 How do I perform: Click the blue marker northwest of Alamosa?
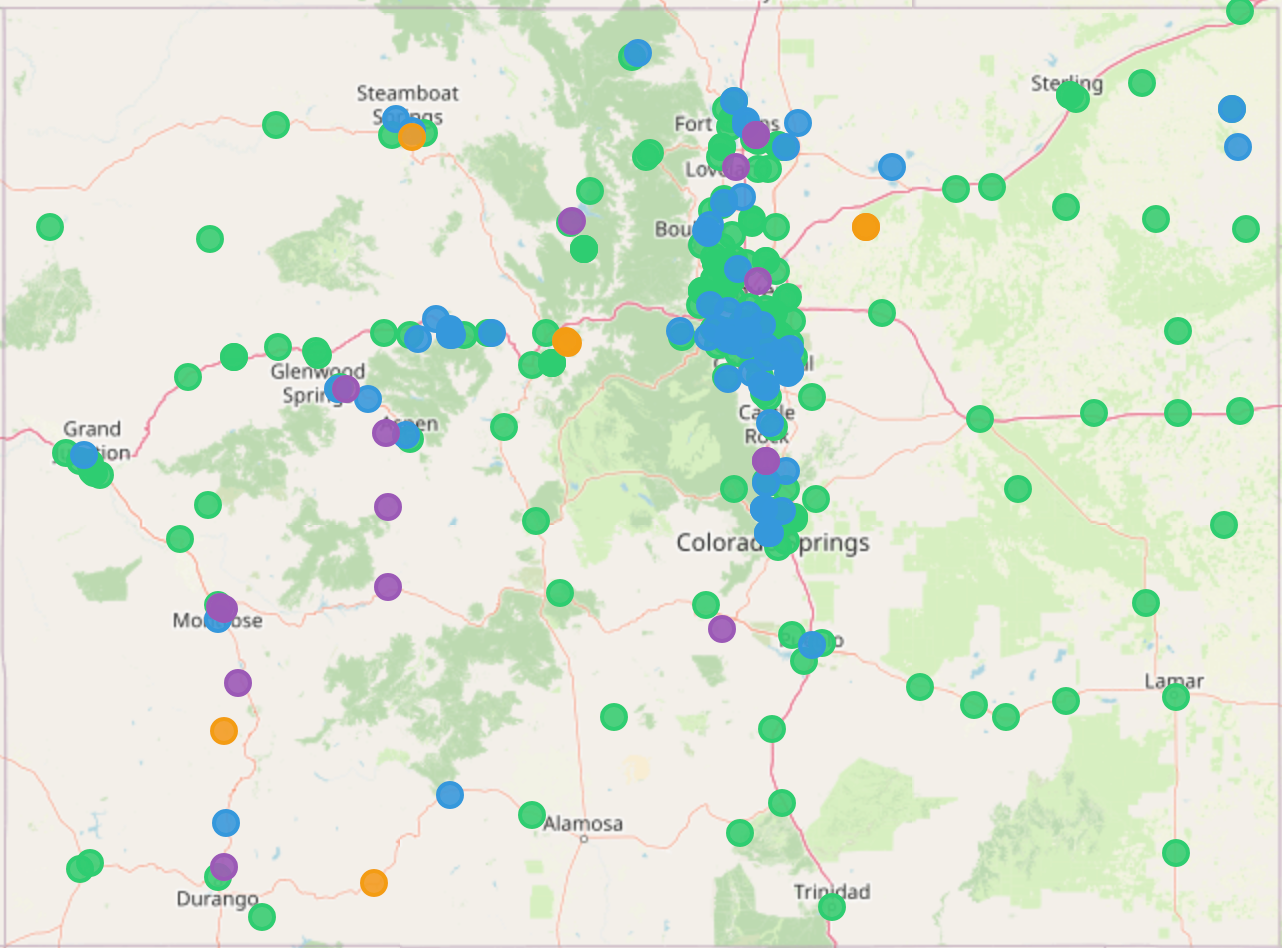point(450,795)
